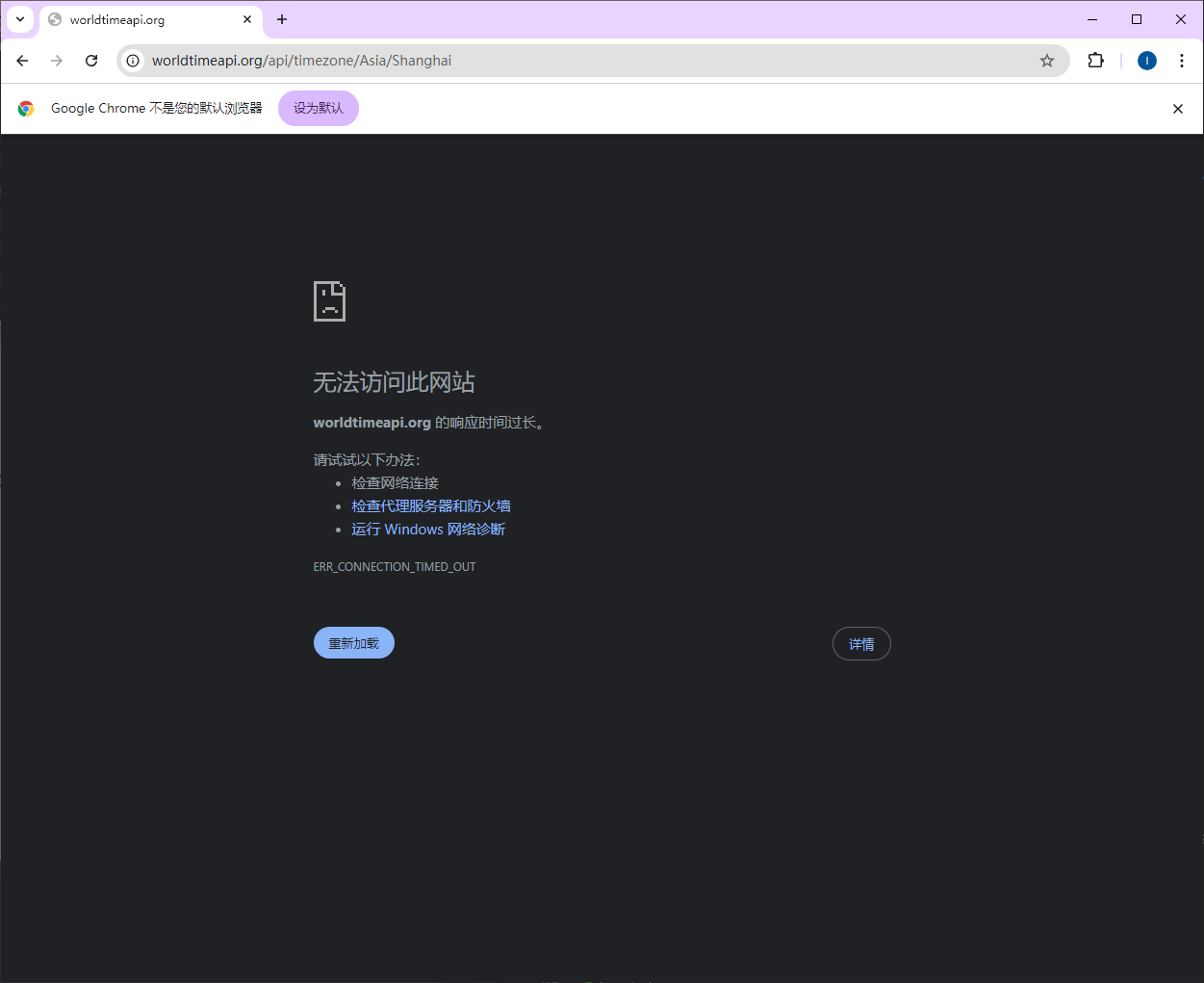Select the worldtimeapi.org browser tab
Screen dimensions: 1204x983
tap(144, 19)
